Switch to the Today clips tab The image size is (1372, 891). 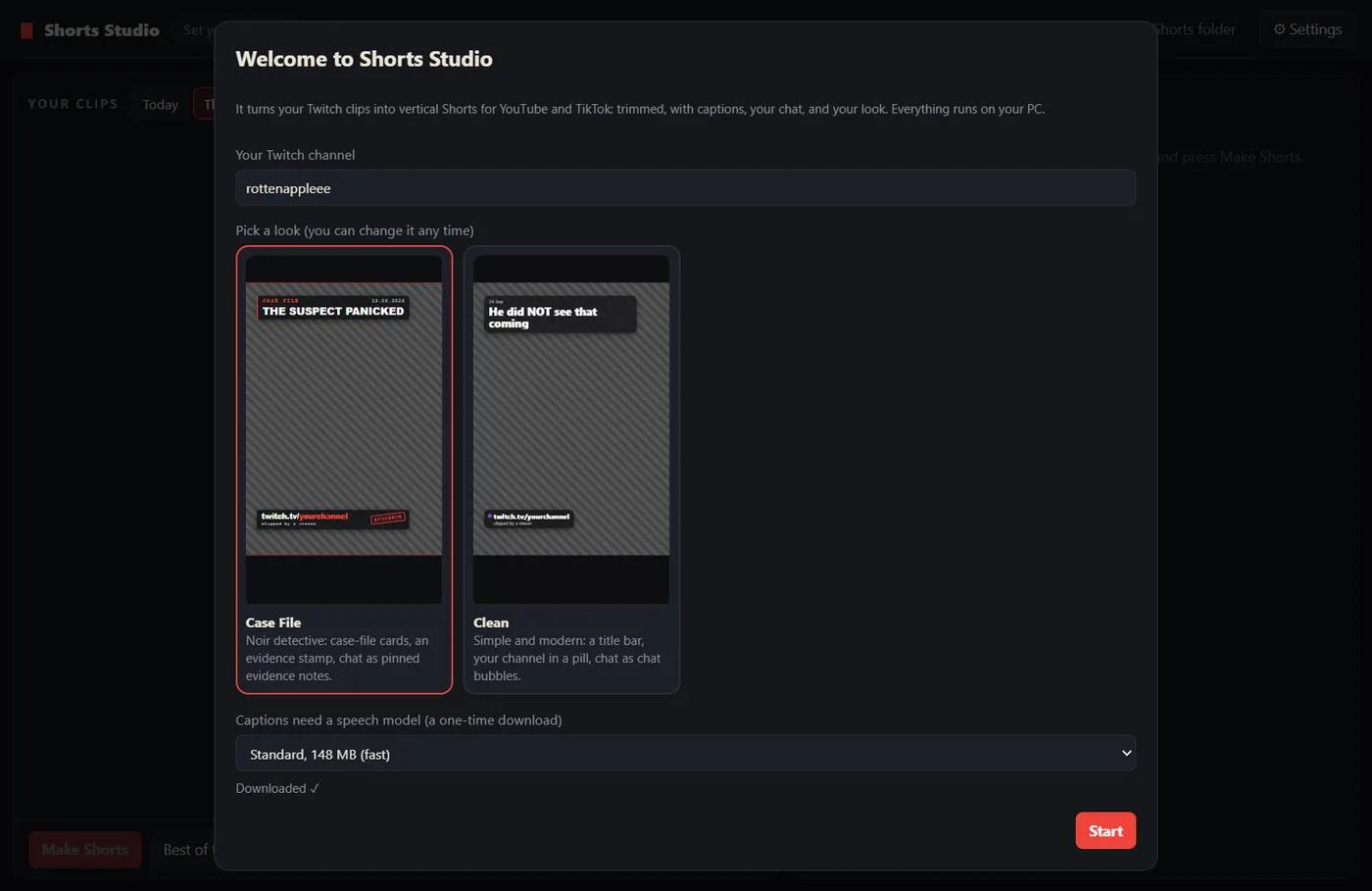coord(160,104)
